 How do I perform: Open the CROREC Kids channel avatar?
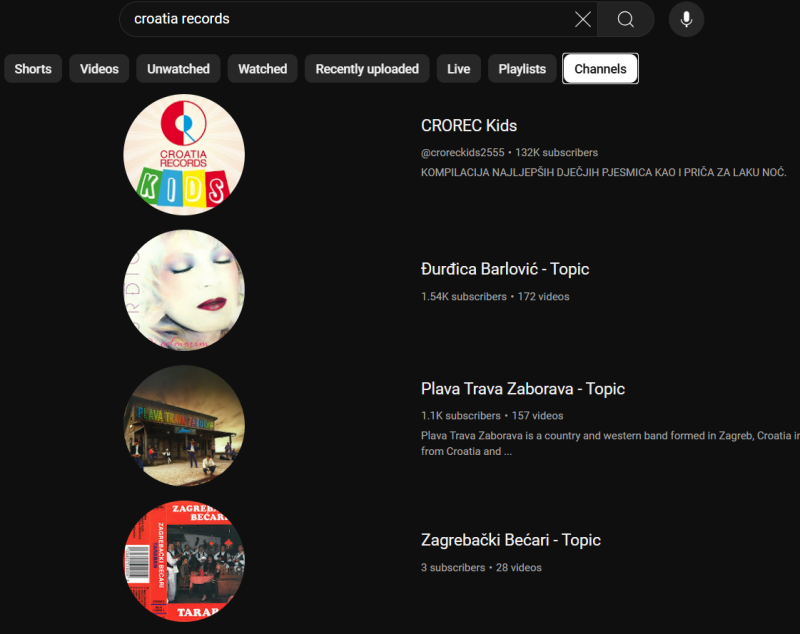point(184,155)
